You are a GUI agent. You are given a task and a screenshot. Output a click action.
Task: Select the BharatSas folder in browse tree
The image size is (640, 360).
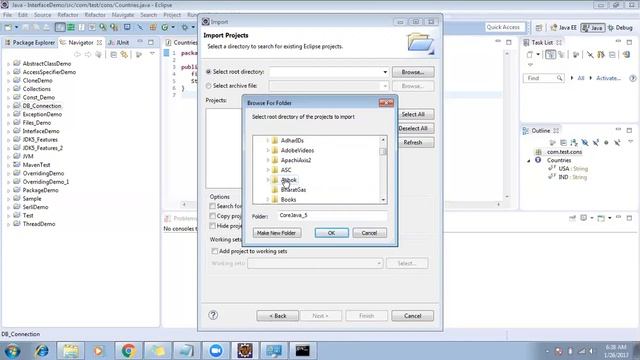(x=293, y=190)
